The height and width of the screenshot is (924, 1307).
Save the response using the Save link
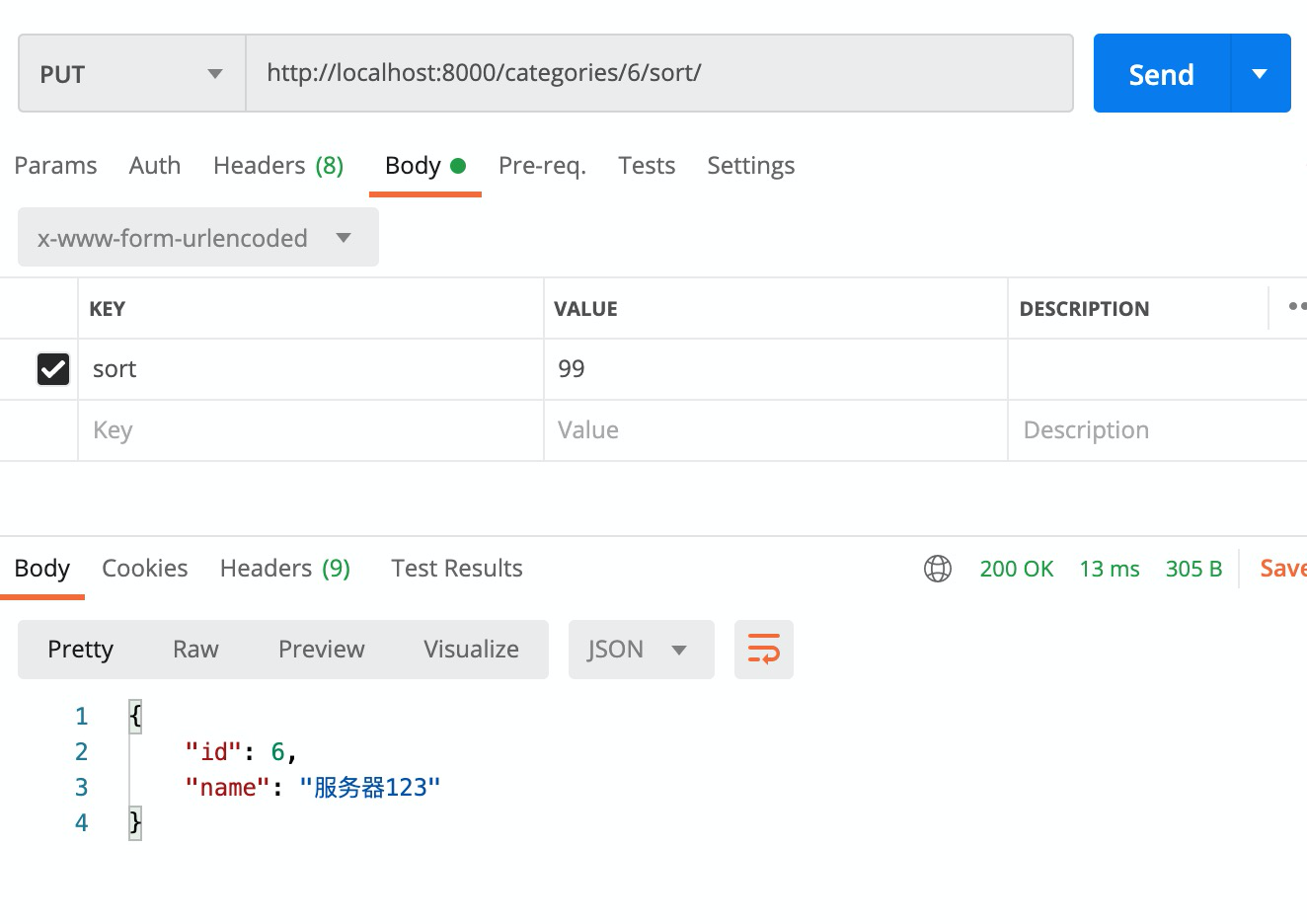click(x=1282, y=568)
